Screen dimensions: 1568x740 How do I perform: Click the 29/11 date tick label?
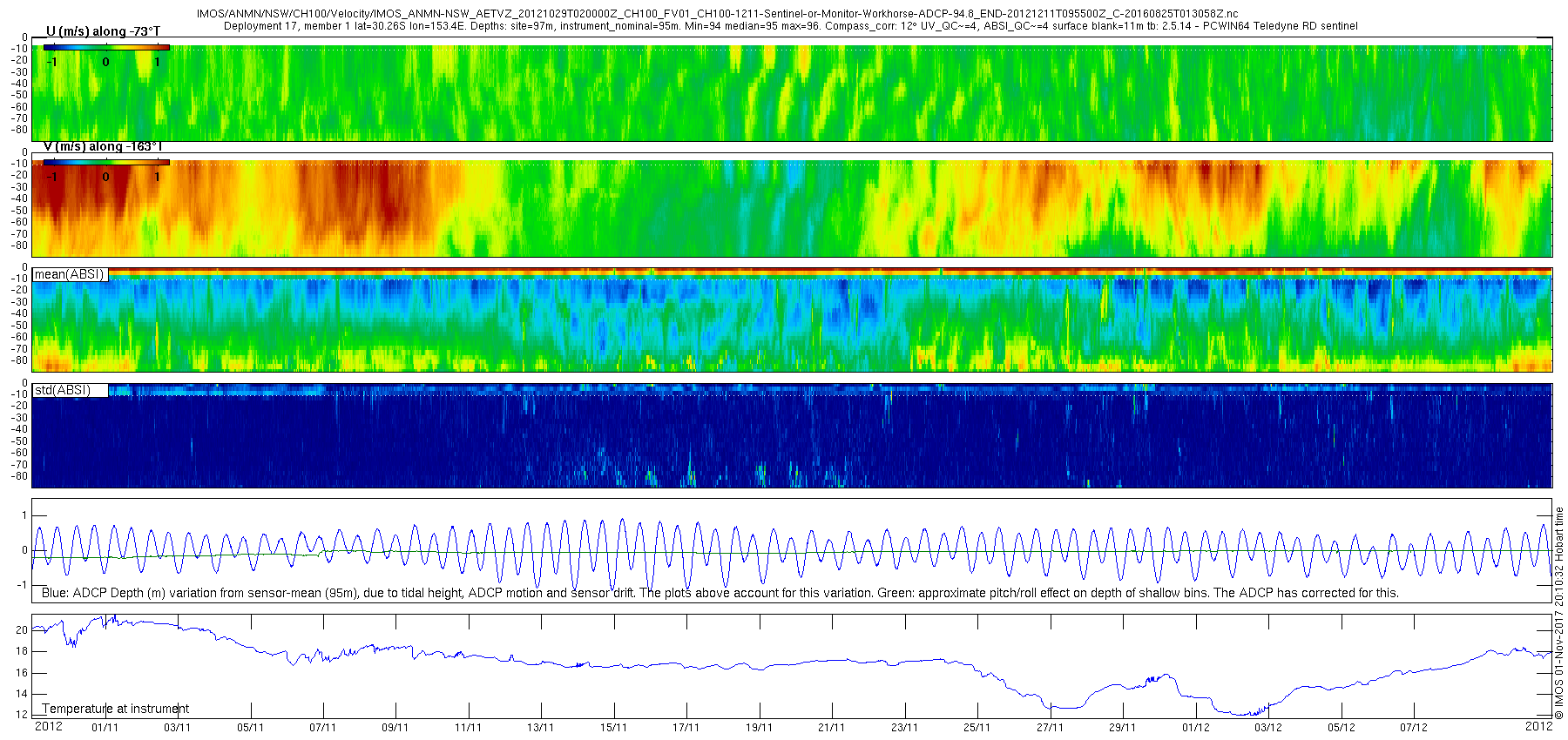click(1123, 727)
